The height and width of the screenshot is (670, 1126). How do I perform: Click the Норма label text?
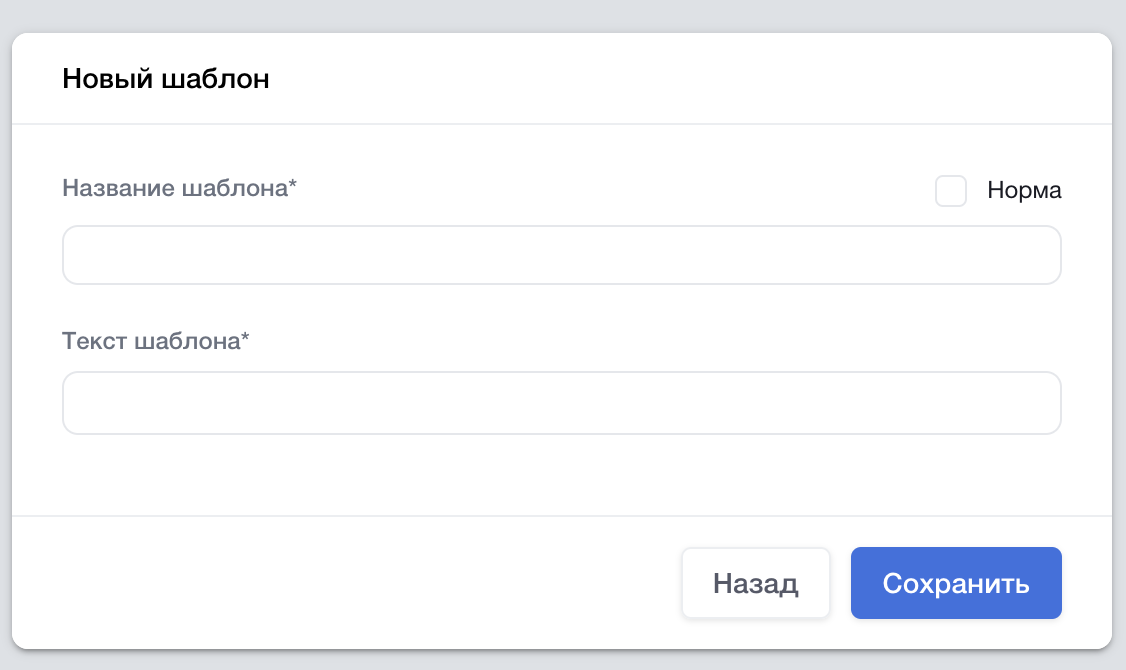[1024, 190]
